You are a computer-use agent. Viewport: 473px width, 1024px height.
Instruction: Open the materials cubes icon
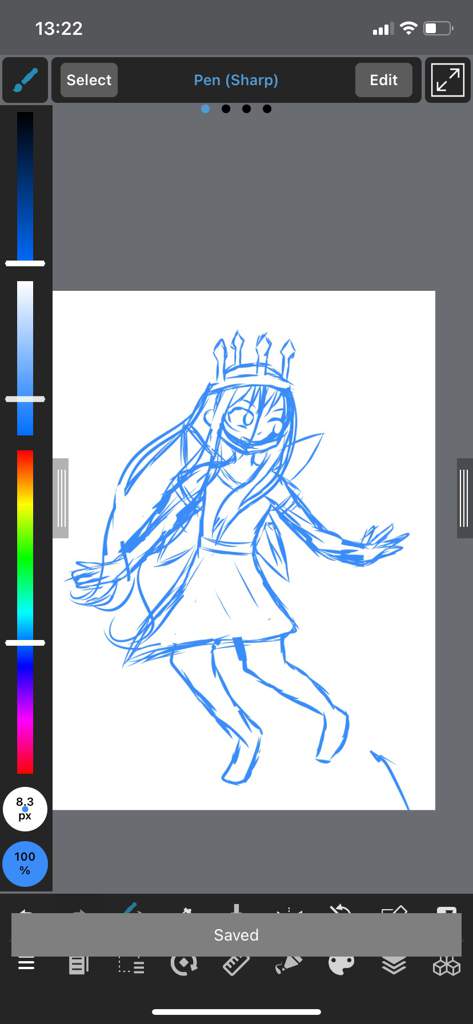click(447, 965)
